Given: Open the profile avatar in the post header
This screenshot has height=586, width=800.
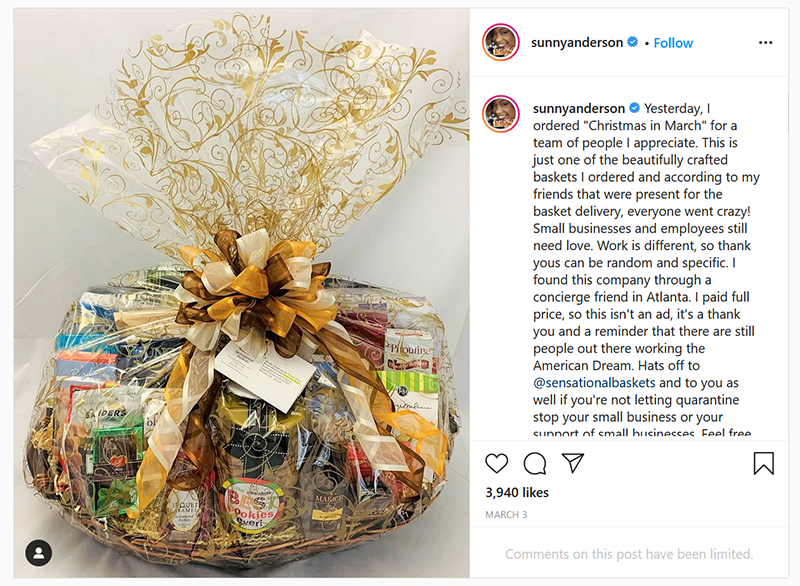Looking at the screenshot, I should tap(501, 42).
